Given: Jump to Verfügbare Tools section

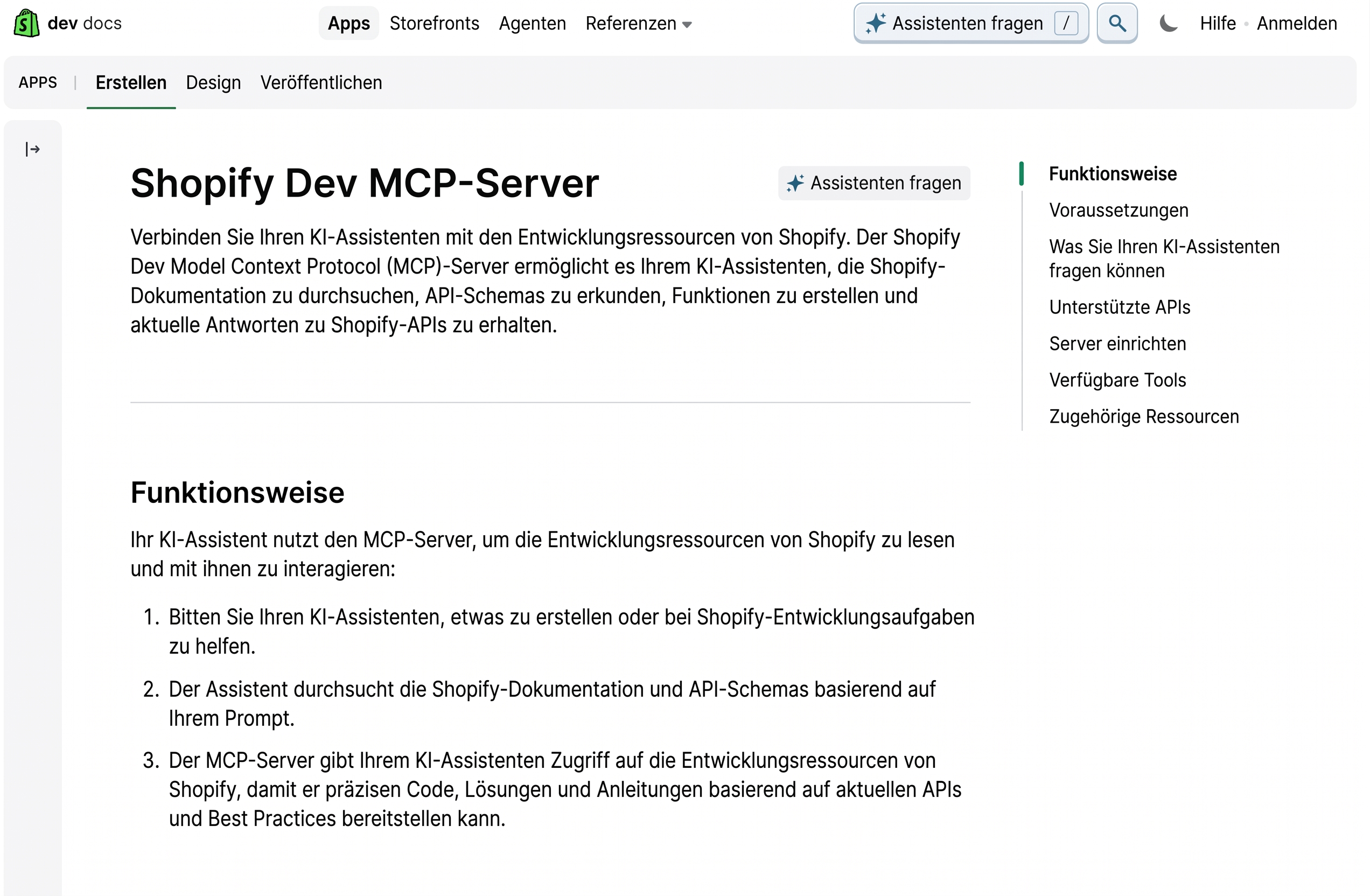Looking at the screenshot, I should [1117, 380].
